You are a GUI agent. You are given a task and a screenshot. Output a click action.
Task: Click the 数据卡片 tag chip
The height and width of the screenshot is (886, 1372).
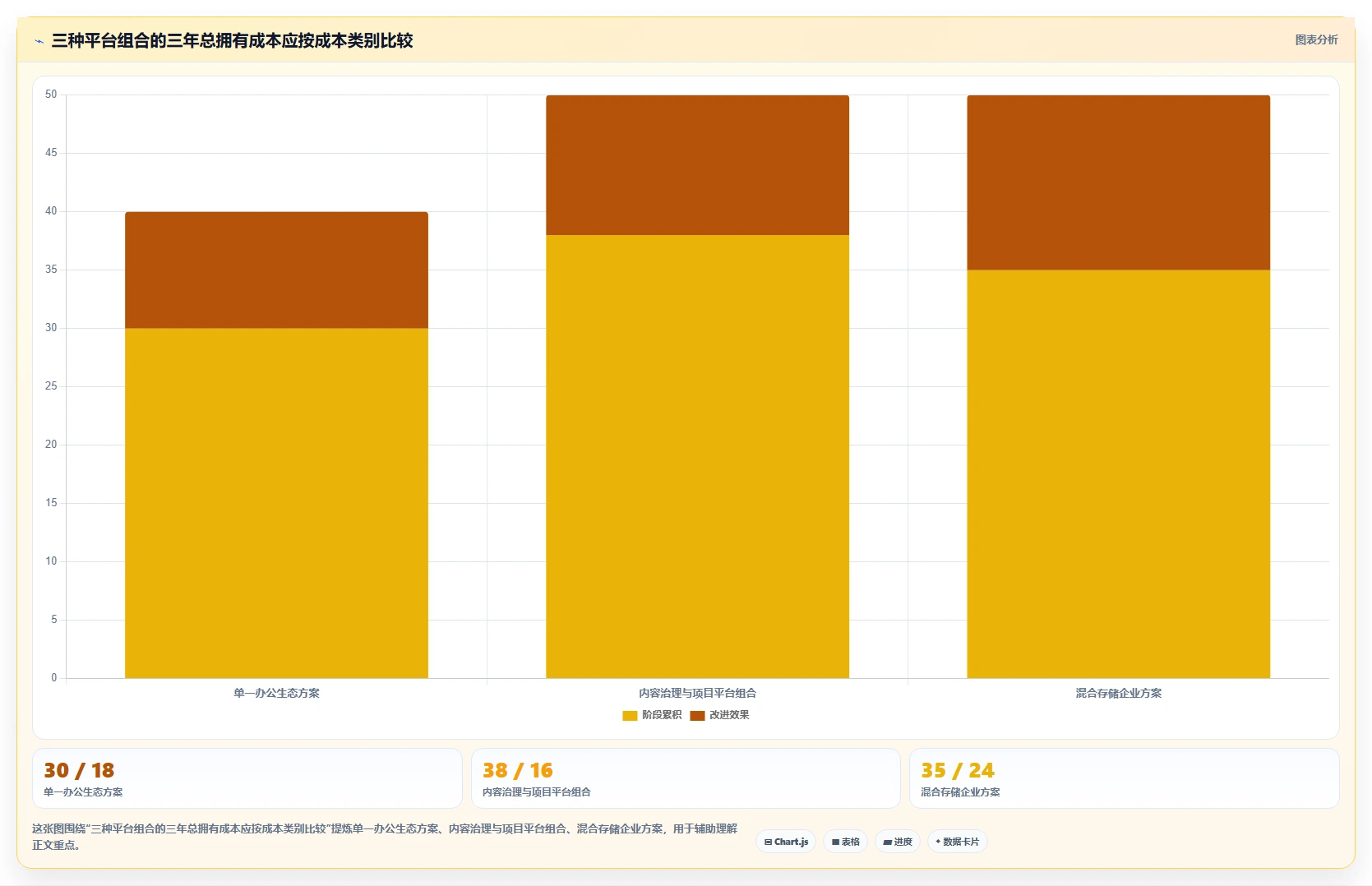coord(957,842)
